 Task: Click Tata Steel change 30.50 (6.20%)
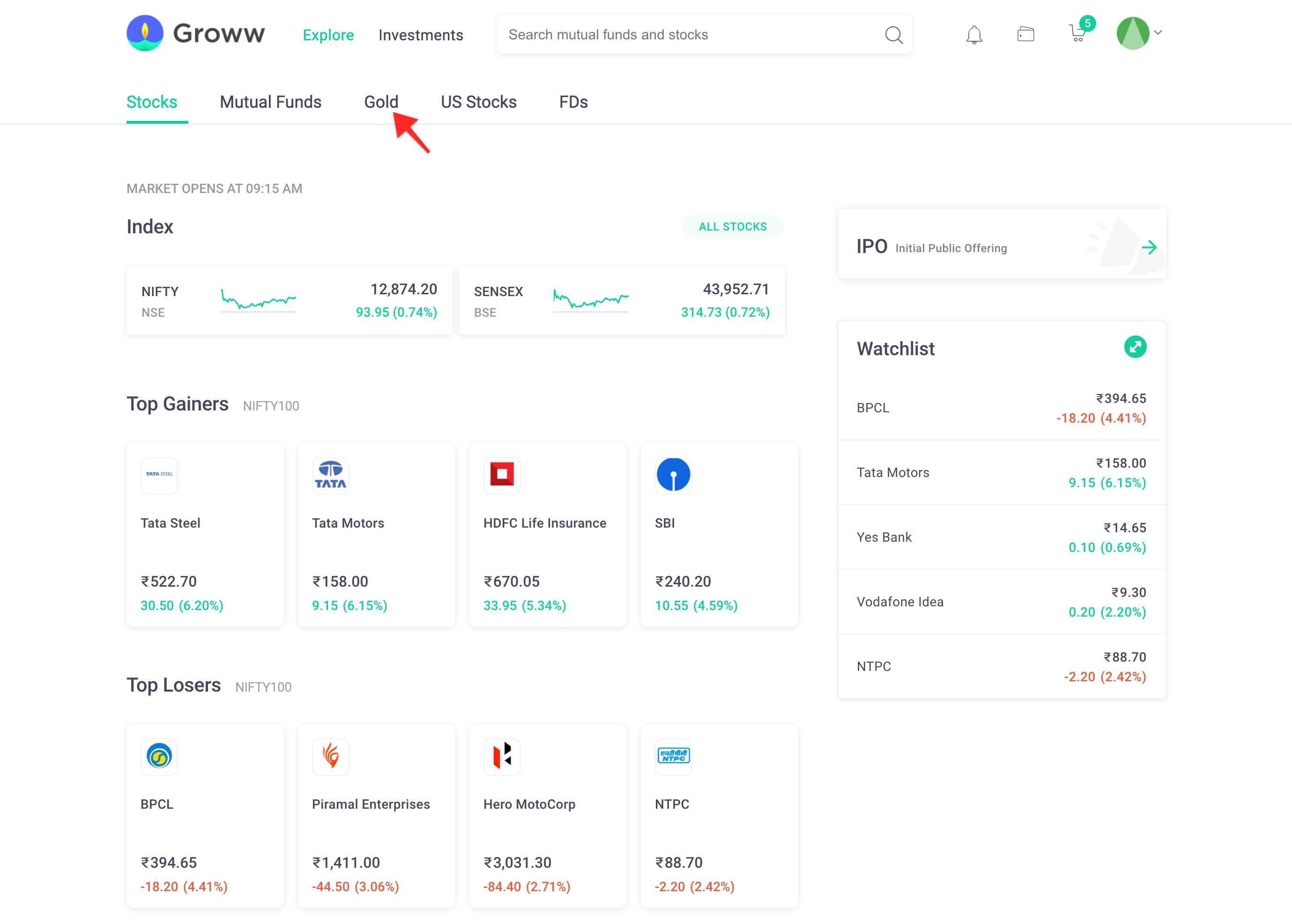click(182, 605)
